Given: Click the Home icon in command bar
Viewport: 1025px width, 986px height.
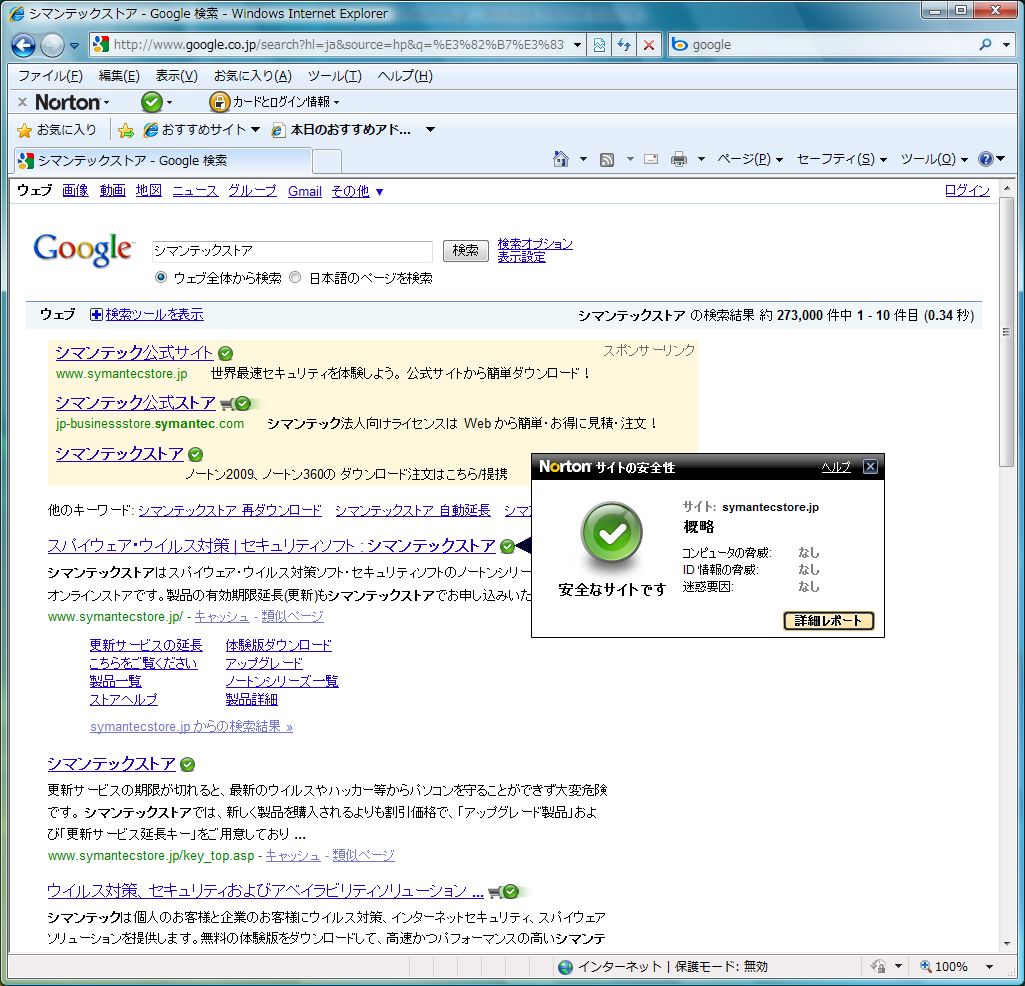Looking at the screenshot, I should [x=560, y=159].
